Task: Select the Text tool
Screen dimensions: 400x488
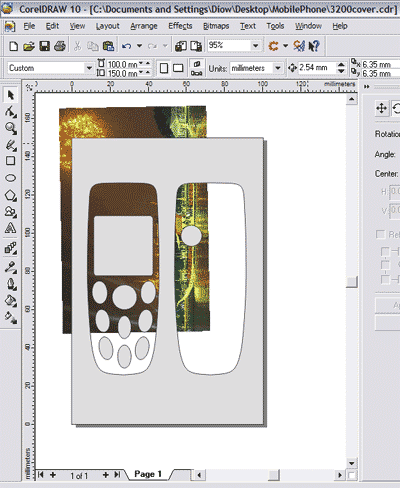Action: click(10, 228)
